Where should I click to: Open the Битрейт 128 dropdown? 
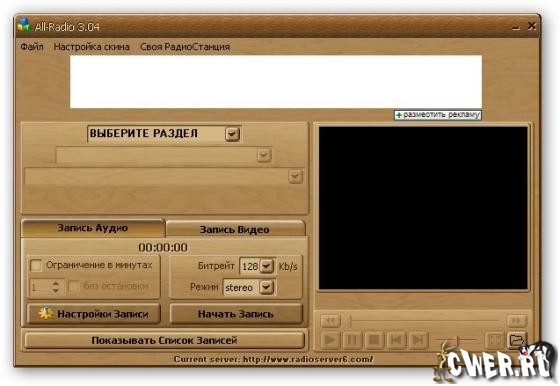pos(266,266)
